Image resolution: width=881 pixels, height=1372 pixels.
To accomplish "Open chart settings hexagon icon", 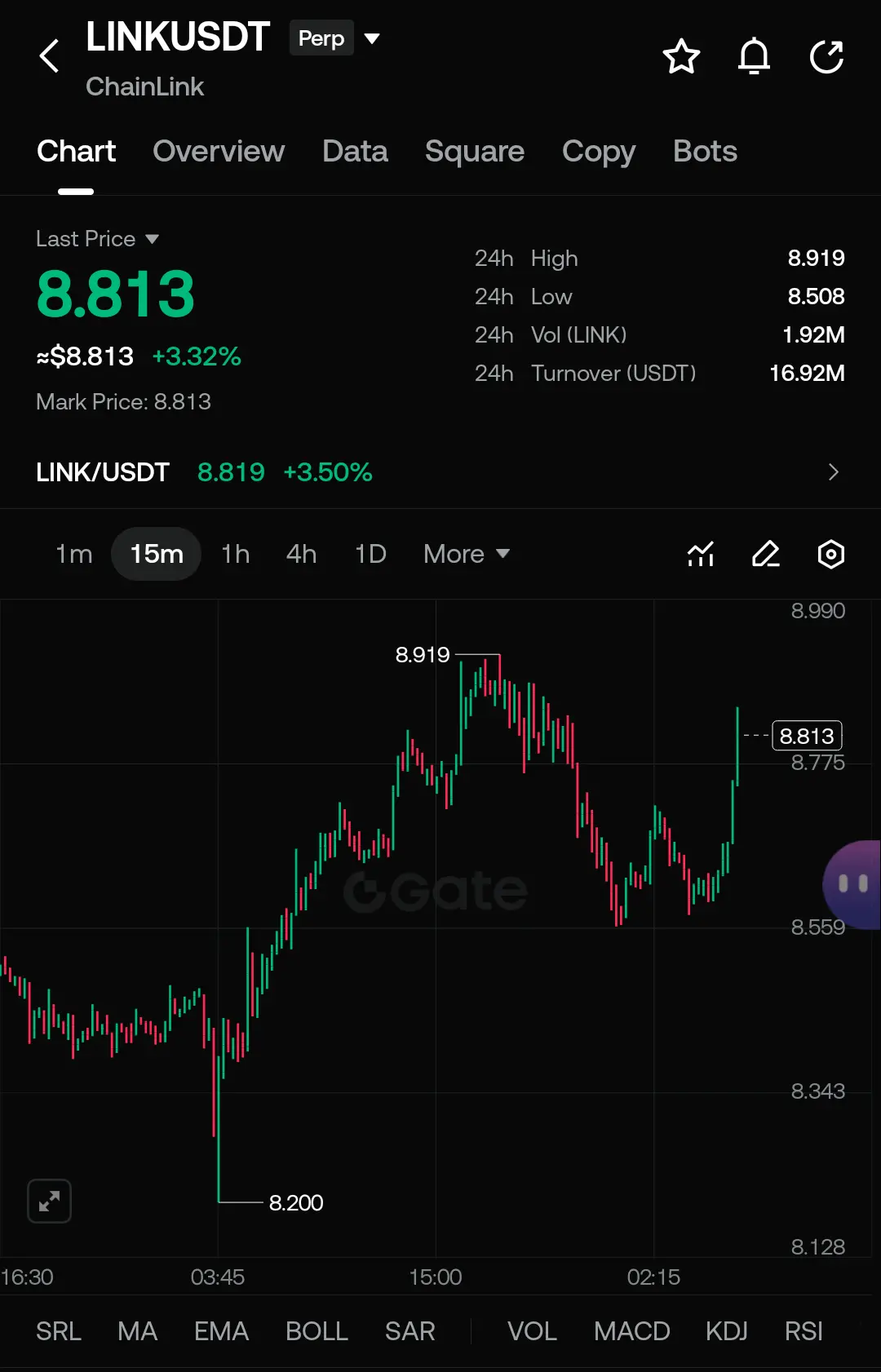I will (831, 554).
